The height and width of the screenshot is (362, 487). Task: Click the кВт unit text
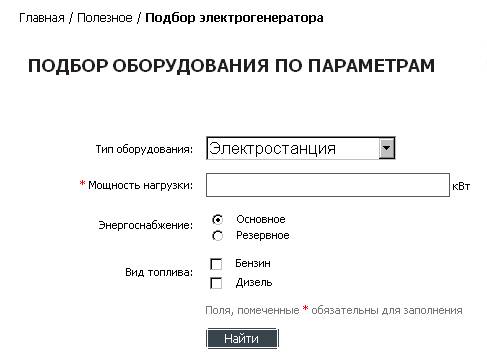(461, 186)
